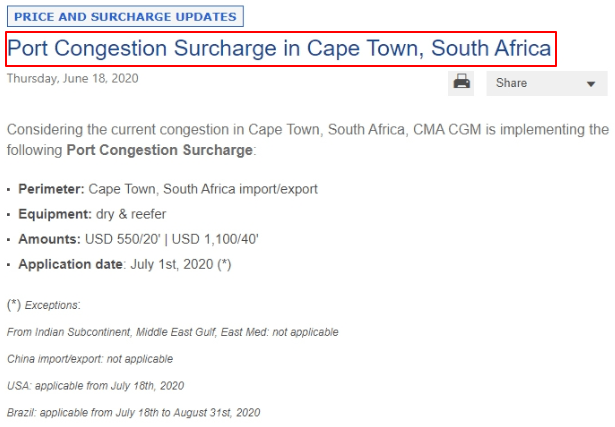
Task: Open the Share dropdown menu
Action: pyautogui.click(x=547, y=83)
